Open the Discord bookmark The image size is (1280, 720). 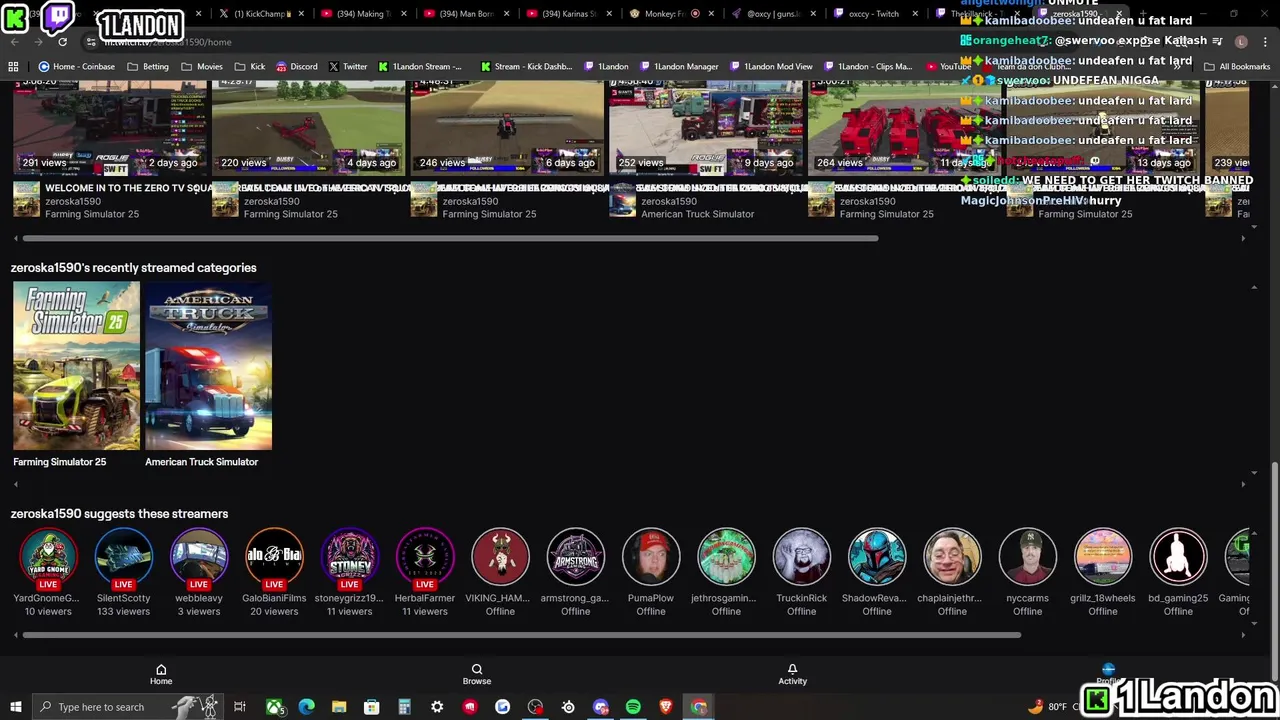coord(296,66)
